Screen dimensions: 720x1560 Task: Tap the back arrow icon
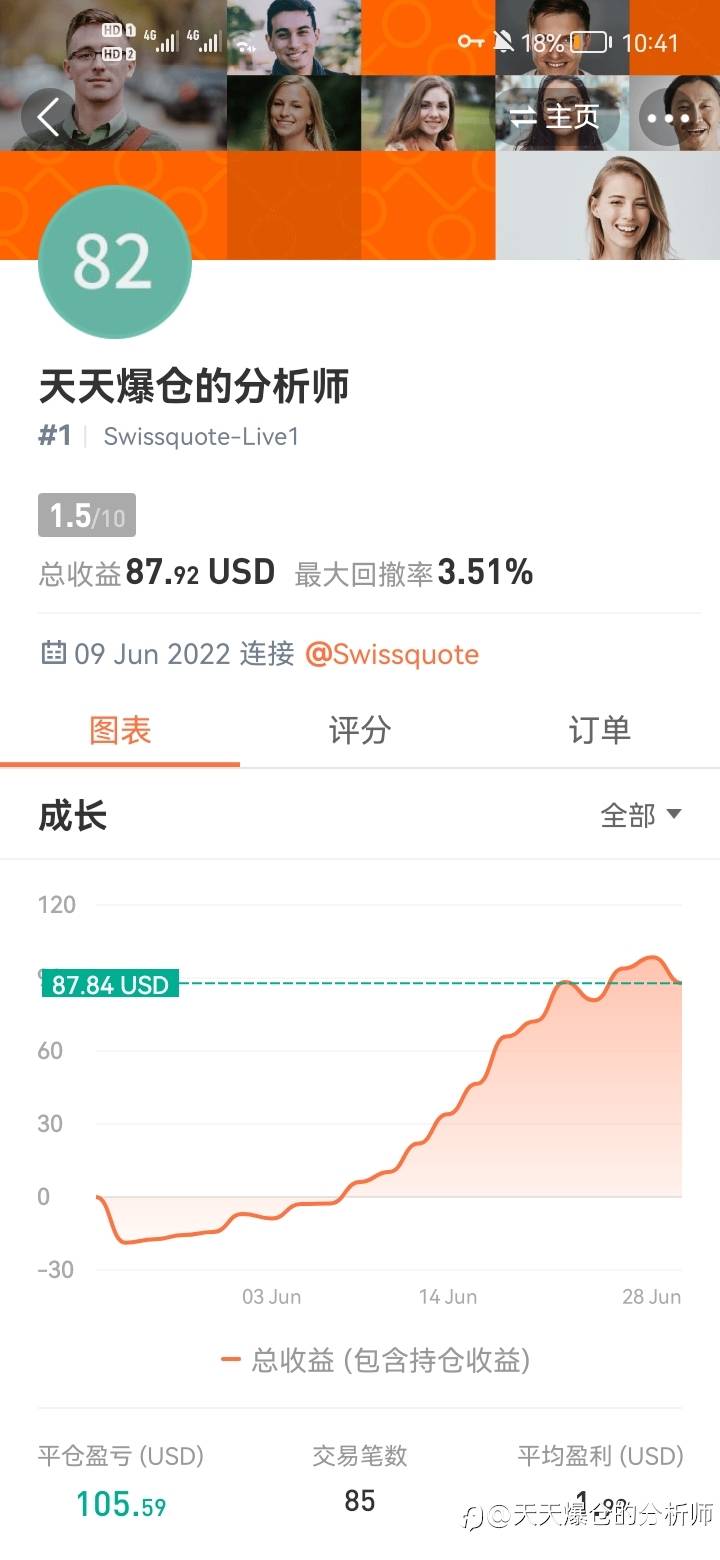click(x=48, y=117)
